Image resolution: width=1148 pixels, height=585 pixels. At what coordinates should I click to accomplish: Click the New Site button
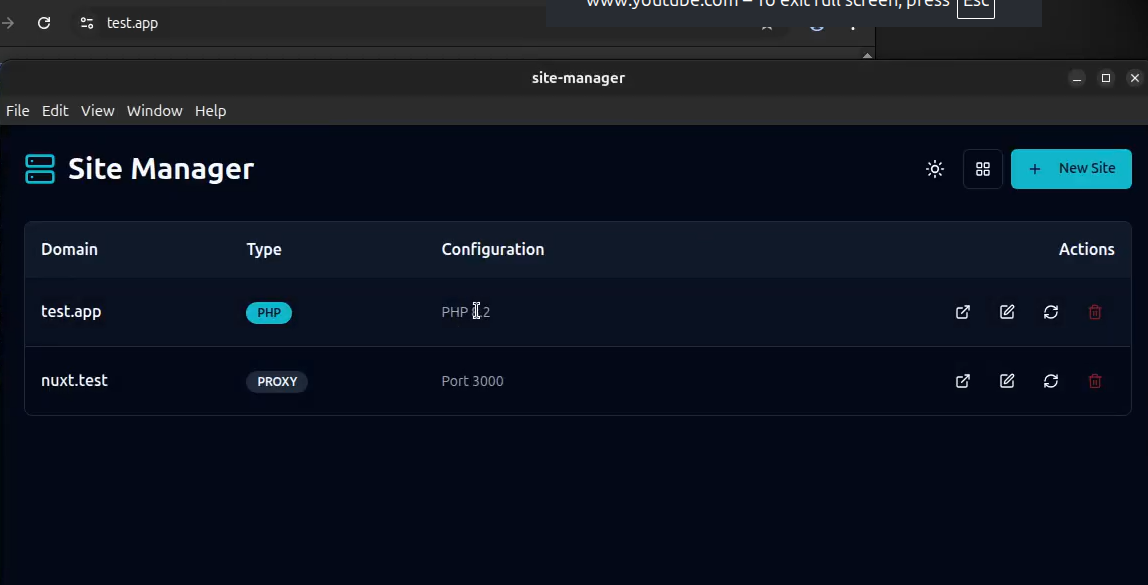(1071, 169)
